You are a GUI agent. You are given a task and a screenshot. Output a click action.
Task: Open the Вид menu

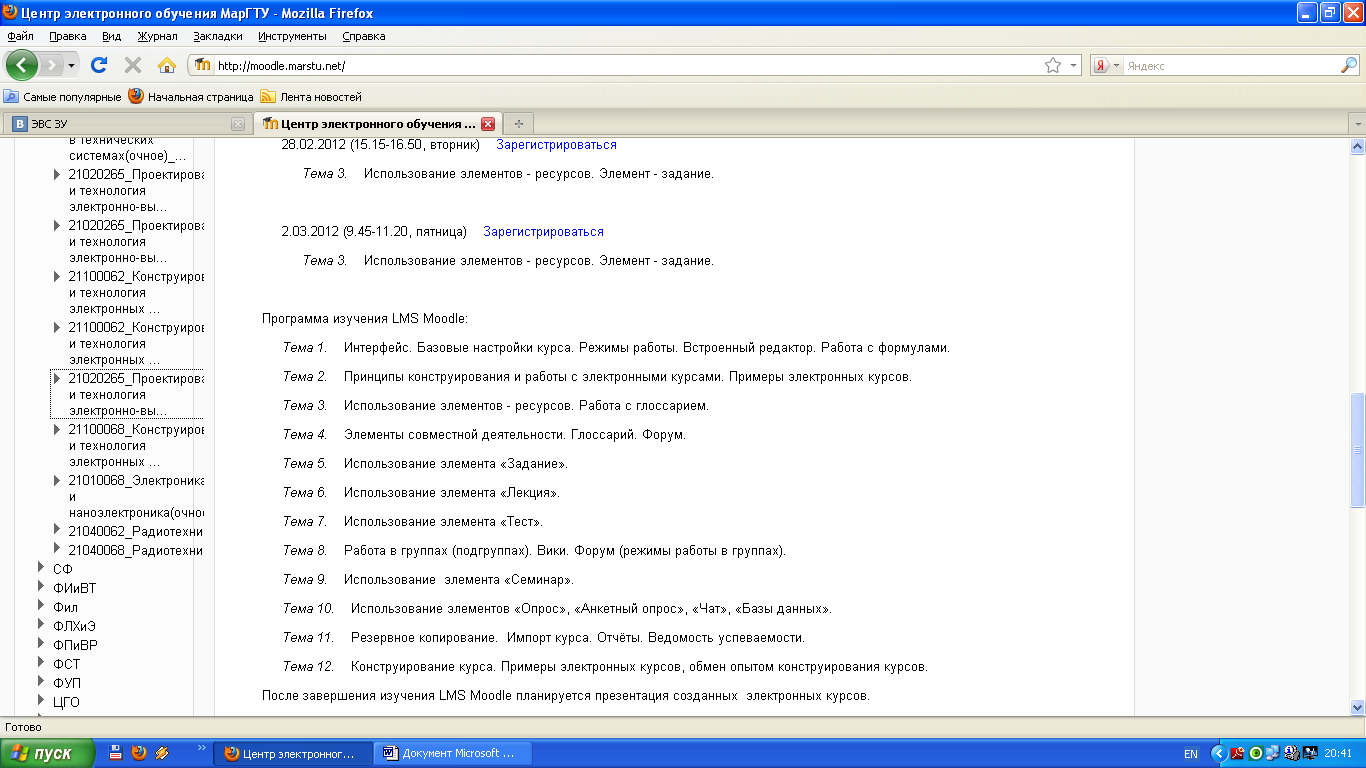pos(111,36)
